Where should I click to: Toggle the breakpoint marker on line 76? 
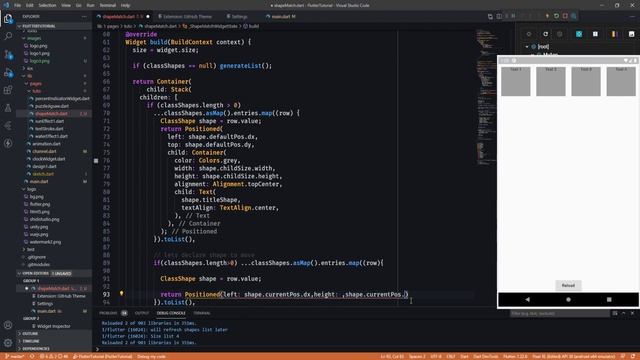[x=96, y=161]
